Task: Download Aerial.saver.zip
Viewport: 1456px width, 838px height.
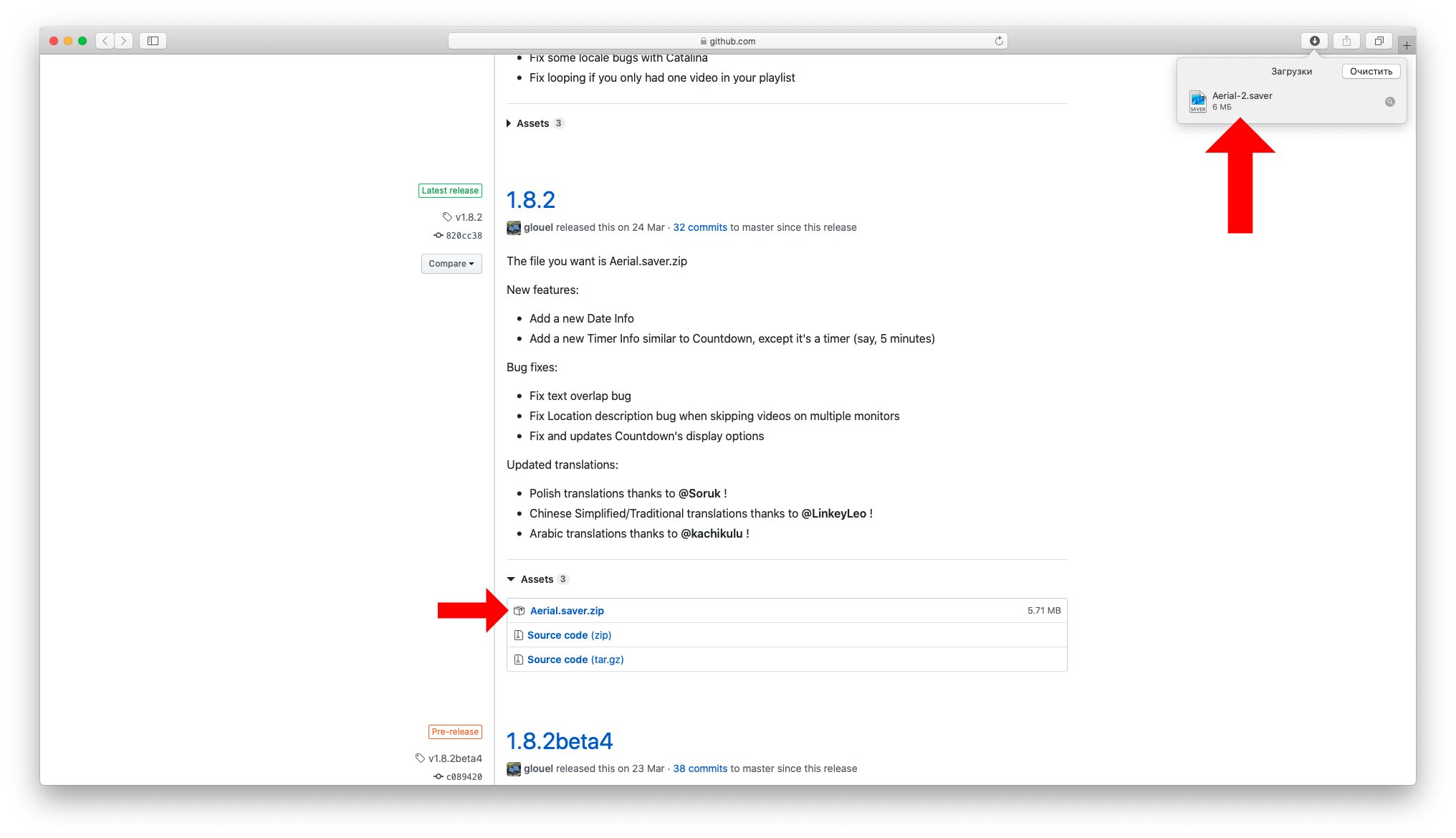Action: click(567, 611)
